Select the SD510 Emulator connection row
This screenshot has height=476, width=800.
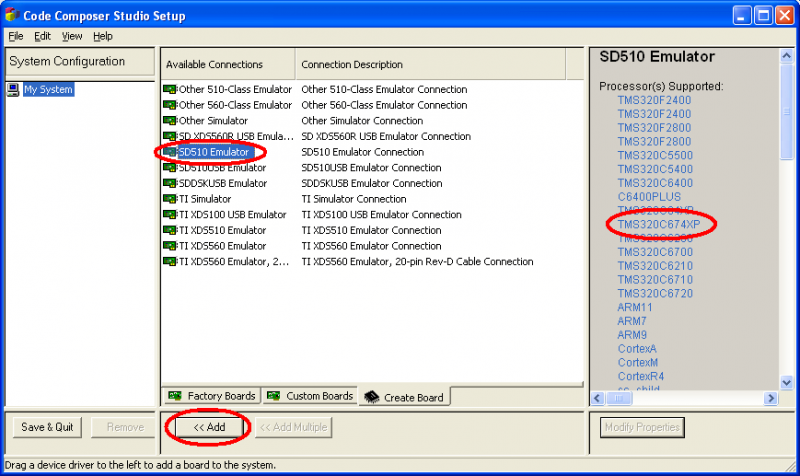[x=372, y=152]
